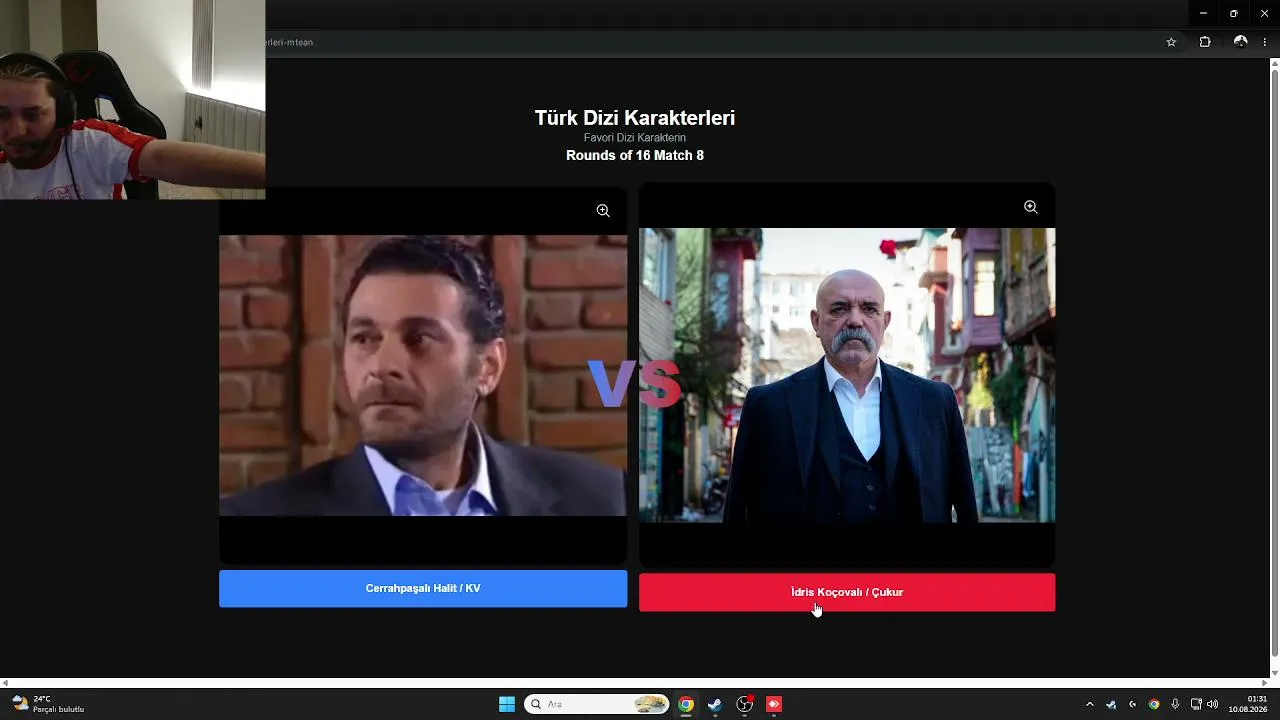Pick İdris Koçovalı / Çukur button
1280x720 pixels.
pos(847,592)
